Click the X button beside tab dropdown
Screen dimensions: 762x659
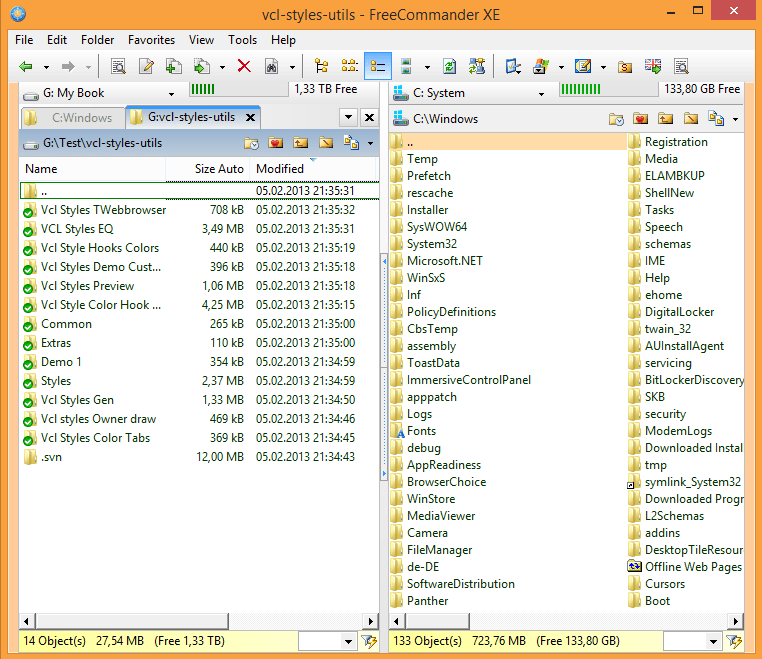369,117
